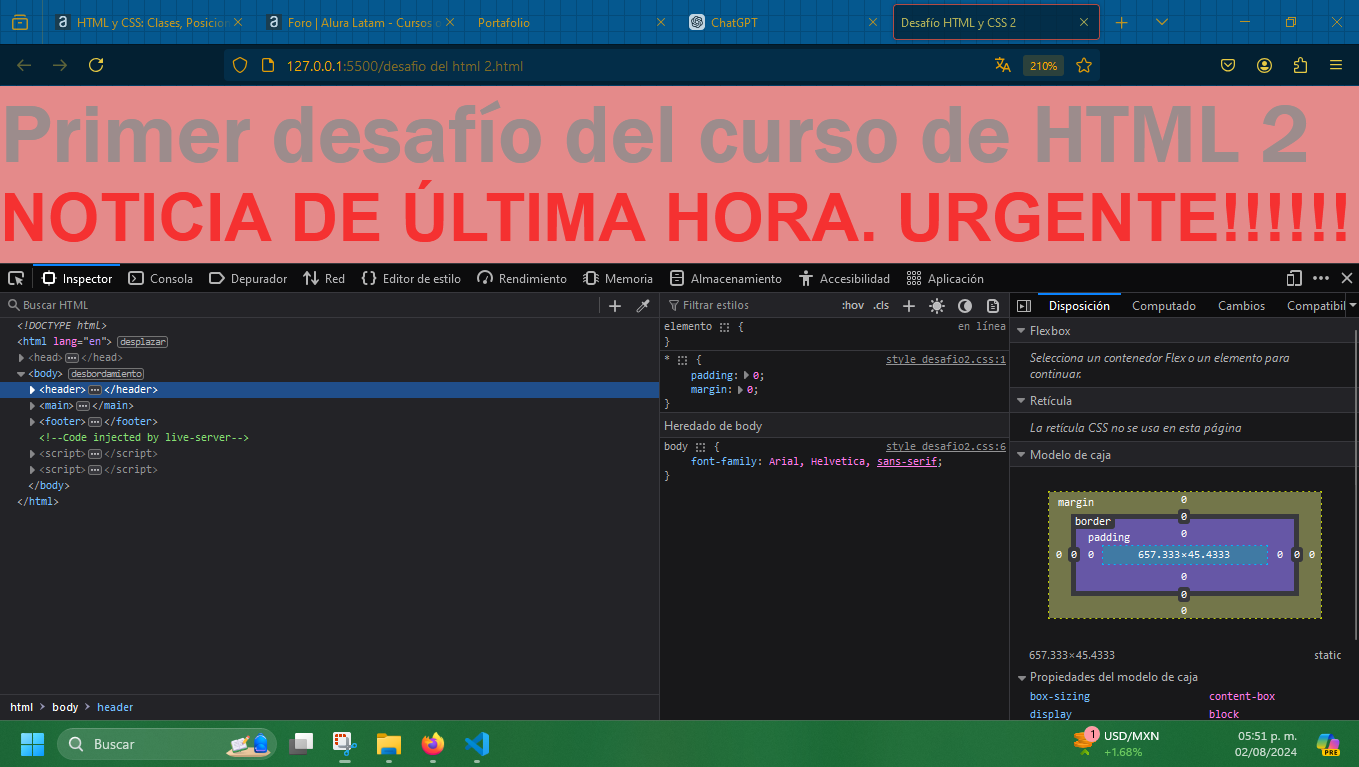Open the Rendimiento tab
Screen dimensions: 1359x767
click(522, 278)
